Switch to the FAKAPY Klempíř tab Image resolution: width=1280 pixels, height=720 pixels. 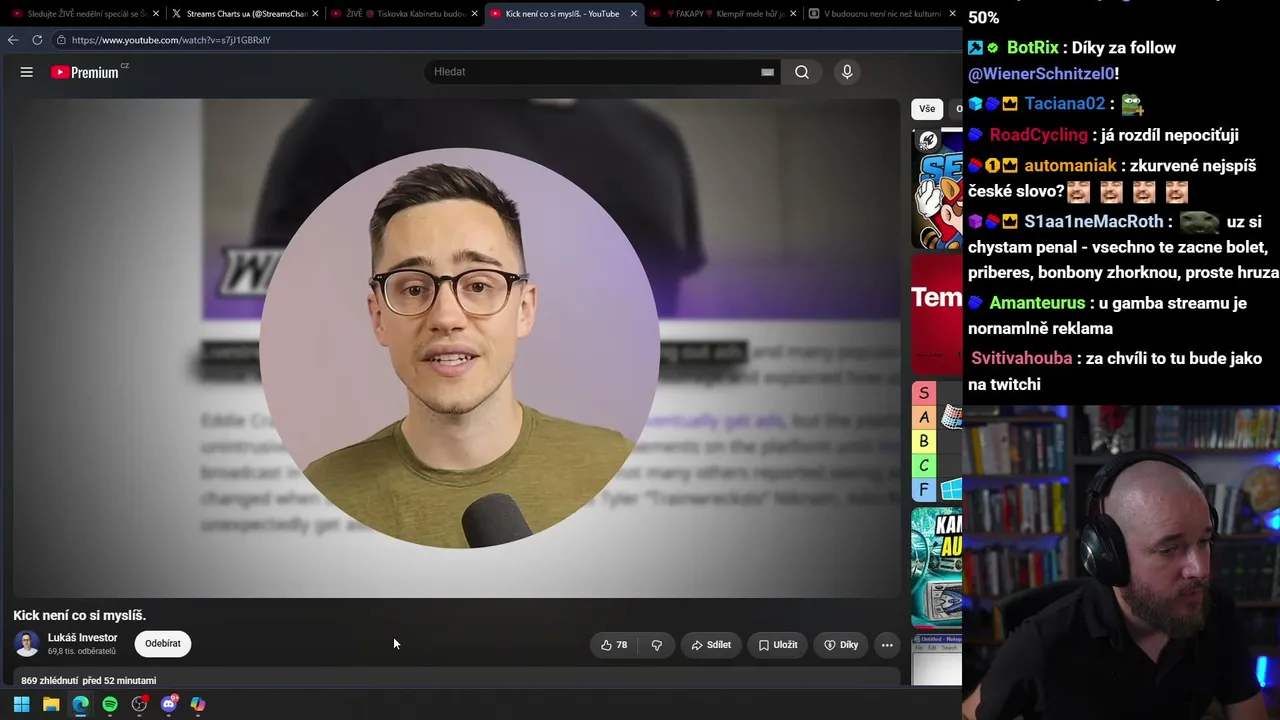pyautogui.click(x=722, y=14)
